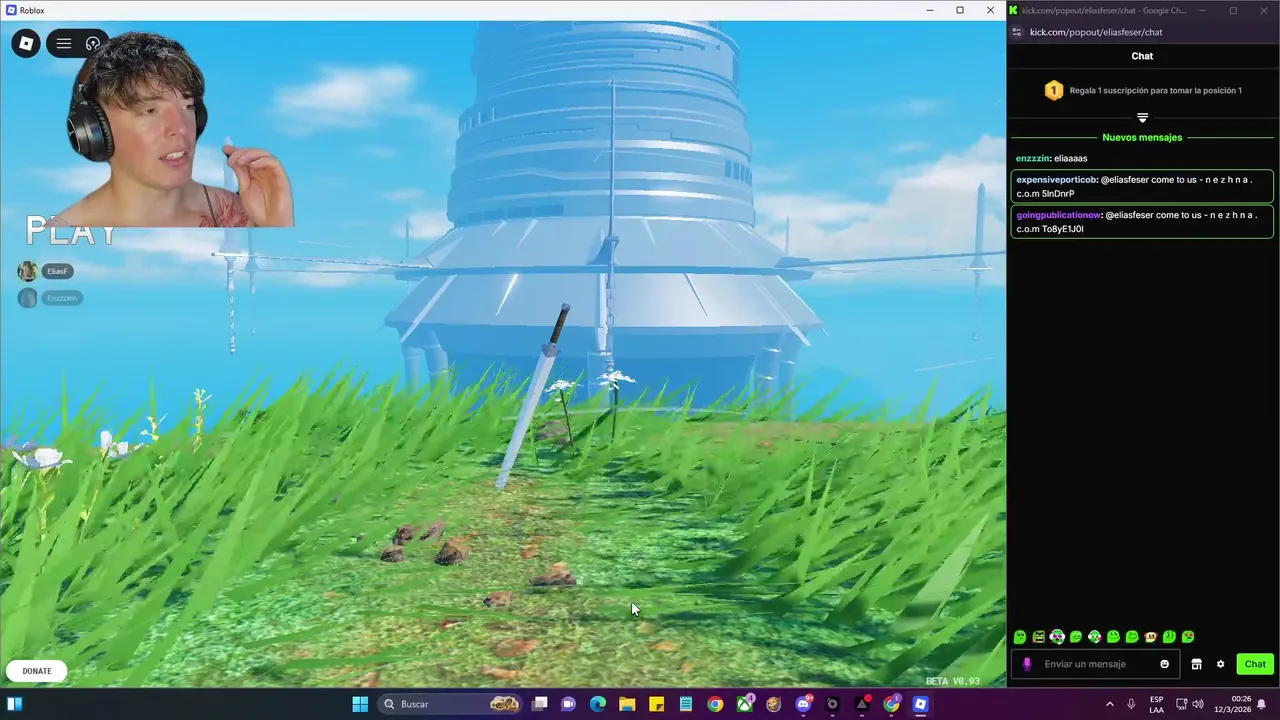Click the kick.com popout chat URL field
This screenshot has width=1280, height=720.
point(1096,32)
